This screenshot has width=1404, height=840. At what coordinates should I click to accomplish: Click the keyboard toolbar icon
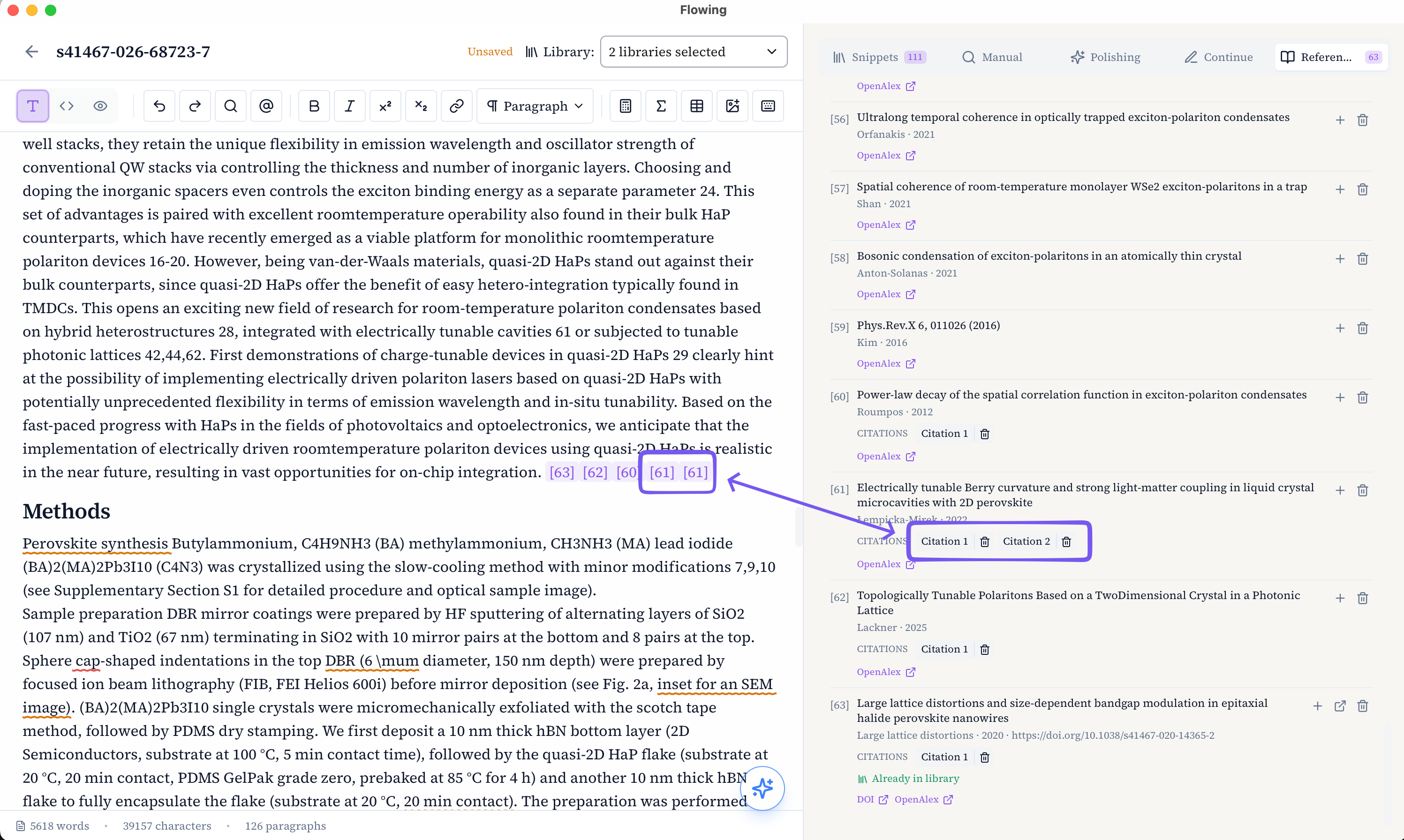[x=768, y=106]
